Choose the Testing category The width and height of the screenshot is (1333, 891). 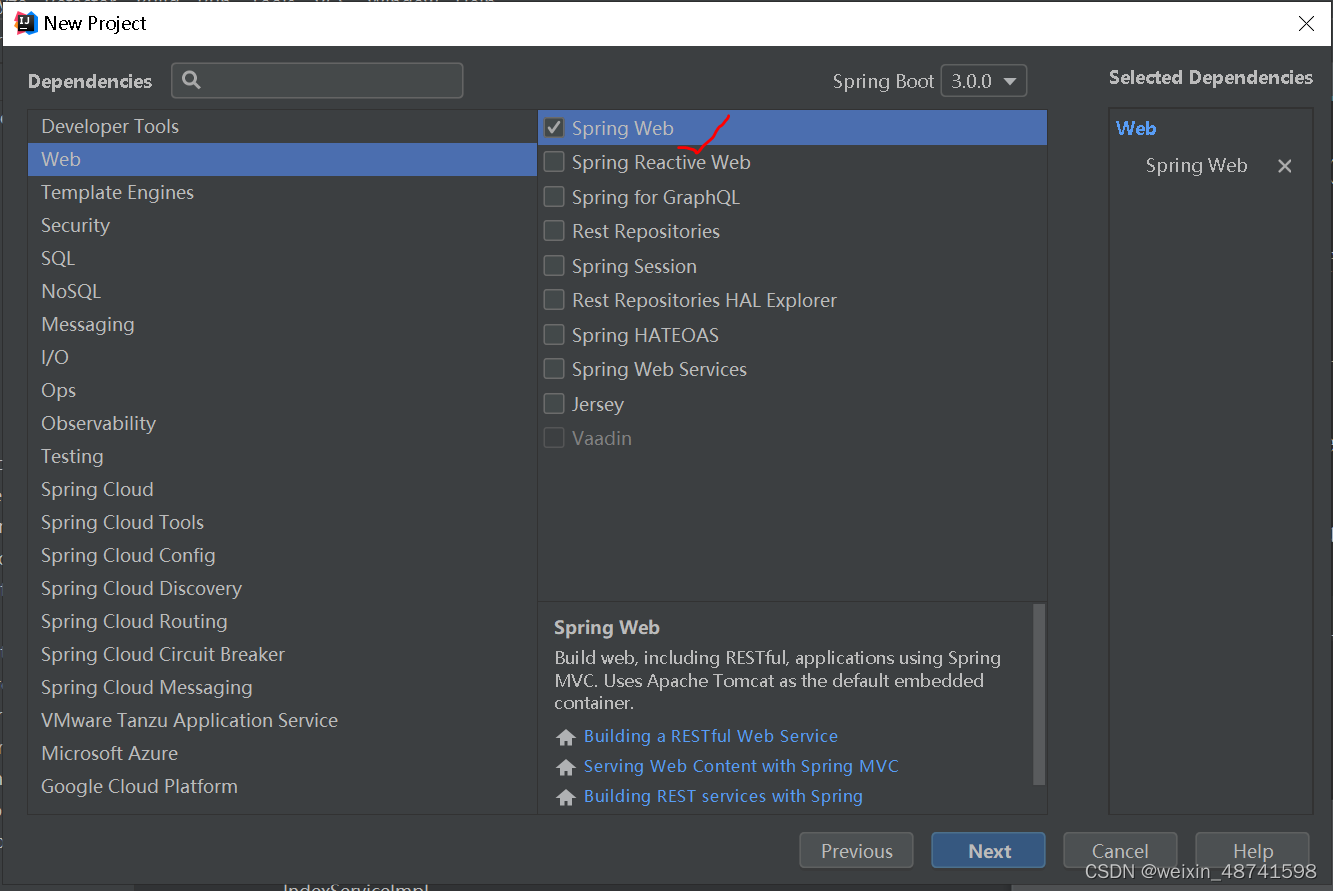[282, 456]
